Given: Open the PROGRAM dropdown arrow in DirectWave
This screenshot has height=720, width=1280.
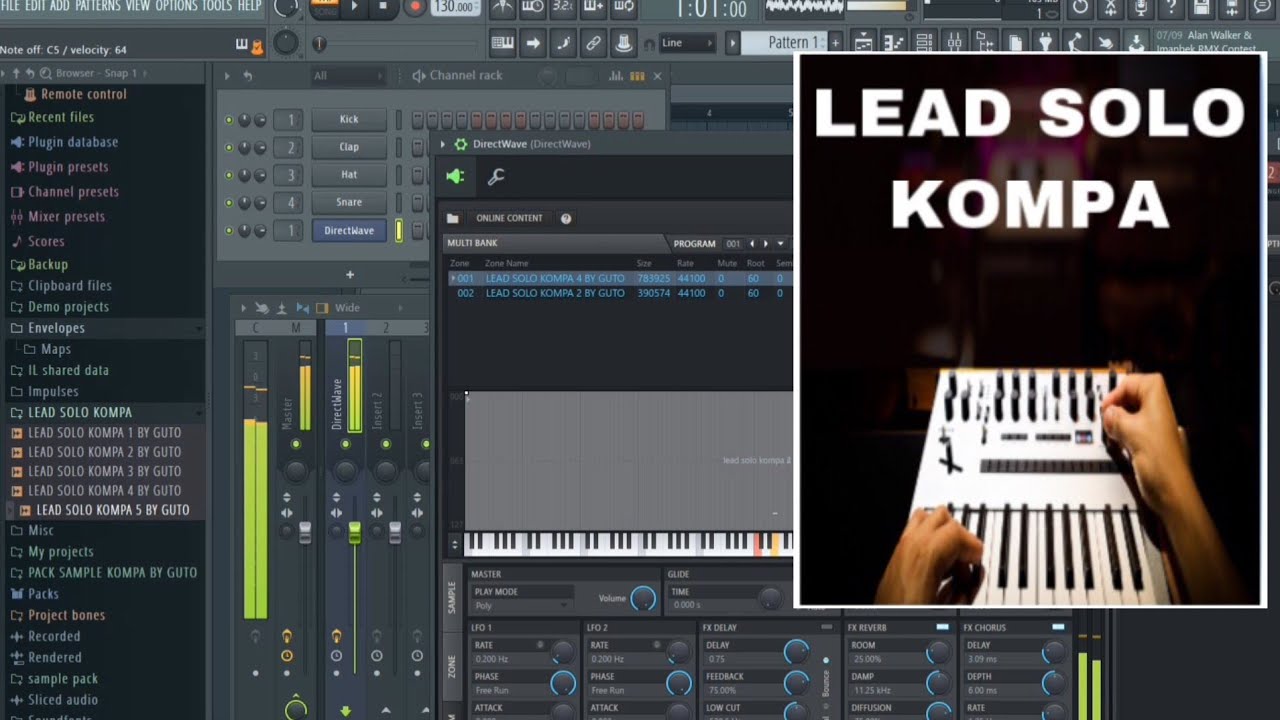Looking at the screenshot, I should 780,243.
